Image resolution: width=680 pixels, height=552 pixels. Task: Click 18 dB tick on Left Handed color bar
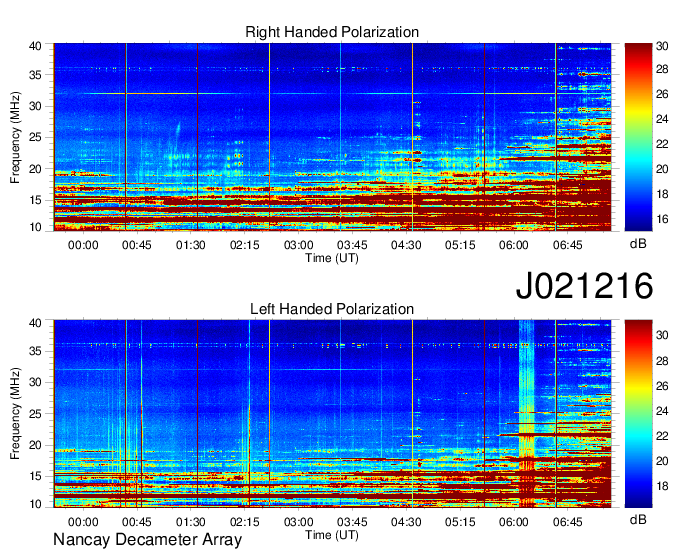pyautogui.click(x=662, y=486)
